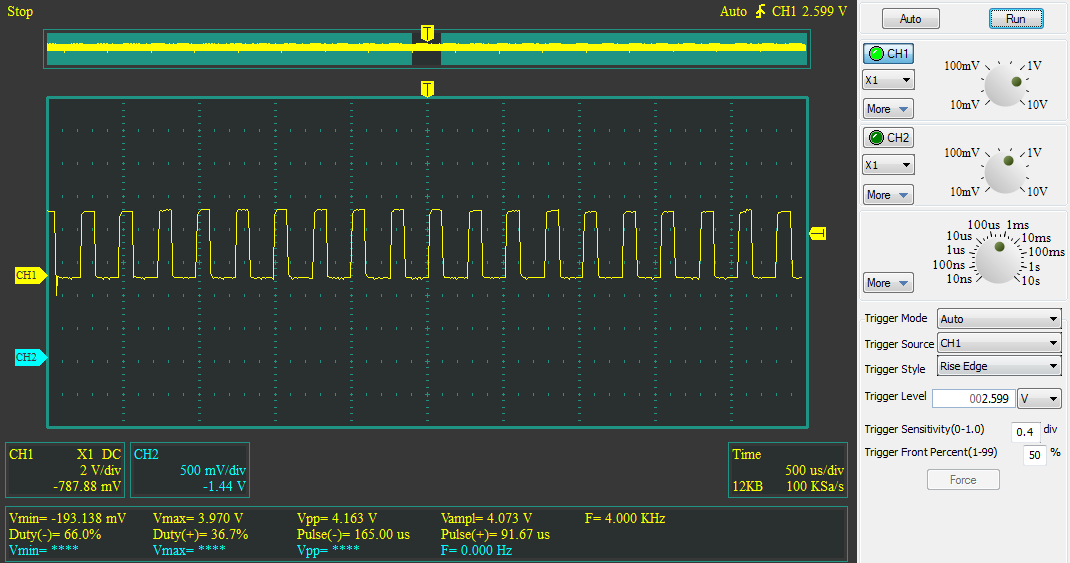Click the CH1 2.599 V trigger readout
This screenshot has height=563, width=1070.
[809, 12]
